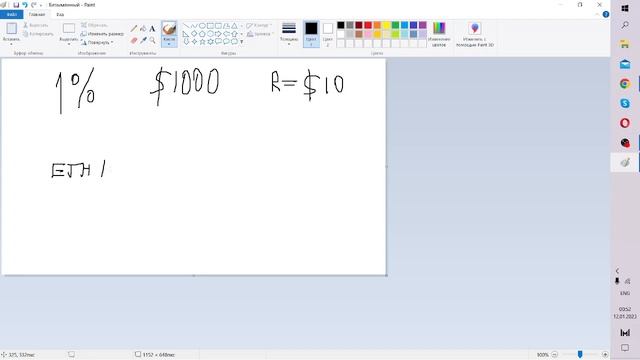The width and height of the screenshot is (640, 360).
Task: Open the Windows Start button
Action: (x=625, y=8)
